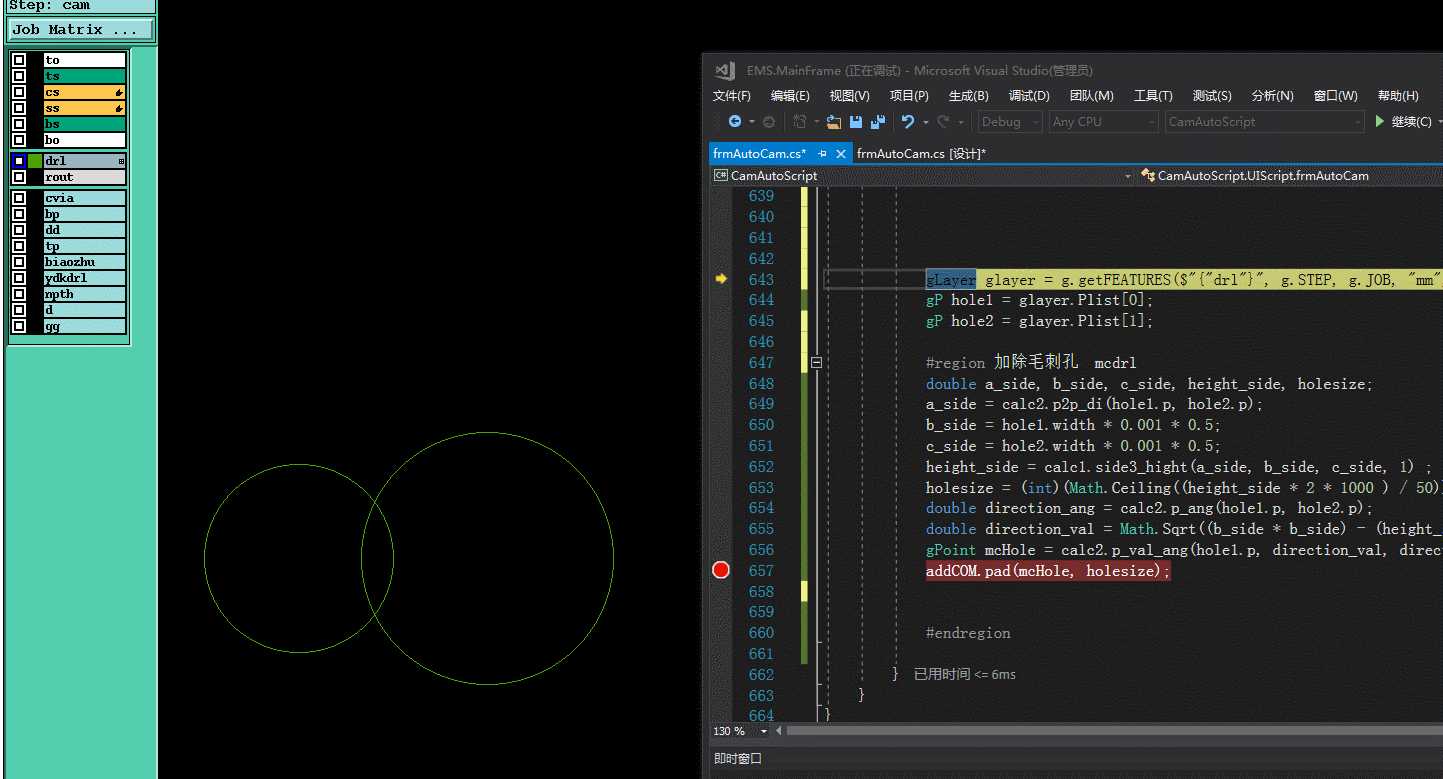Click the green Continue play icon
This screenshot has height=779, width=1443.
[1380, 122]
